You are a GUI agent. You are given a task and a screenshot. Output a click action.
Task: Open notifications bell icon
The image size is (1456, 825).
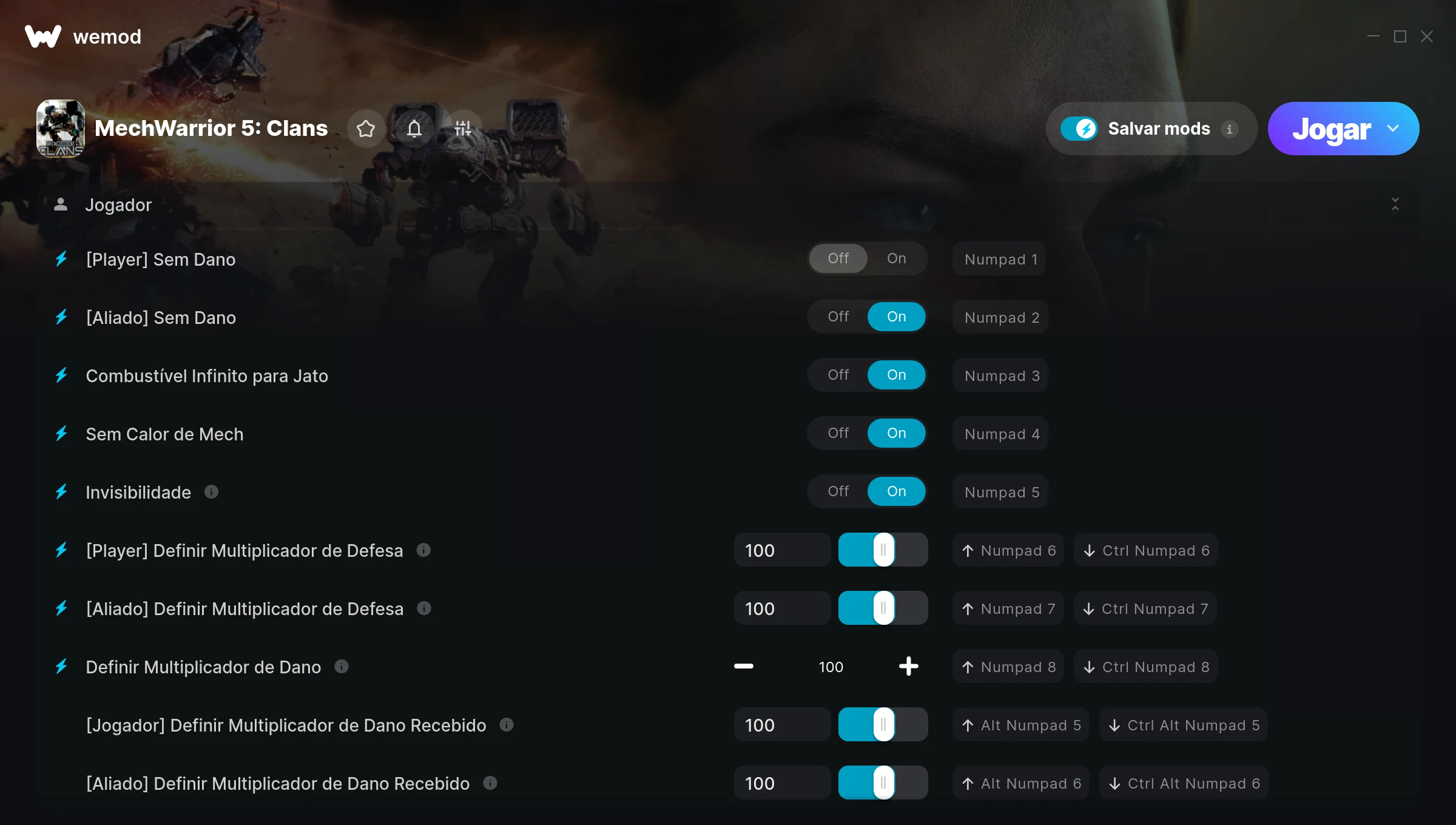coord(414,129)
